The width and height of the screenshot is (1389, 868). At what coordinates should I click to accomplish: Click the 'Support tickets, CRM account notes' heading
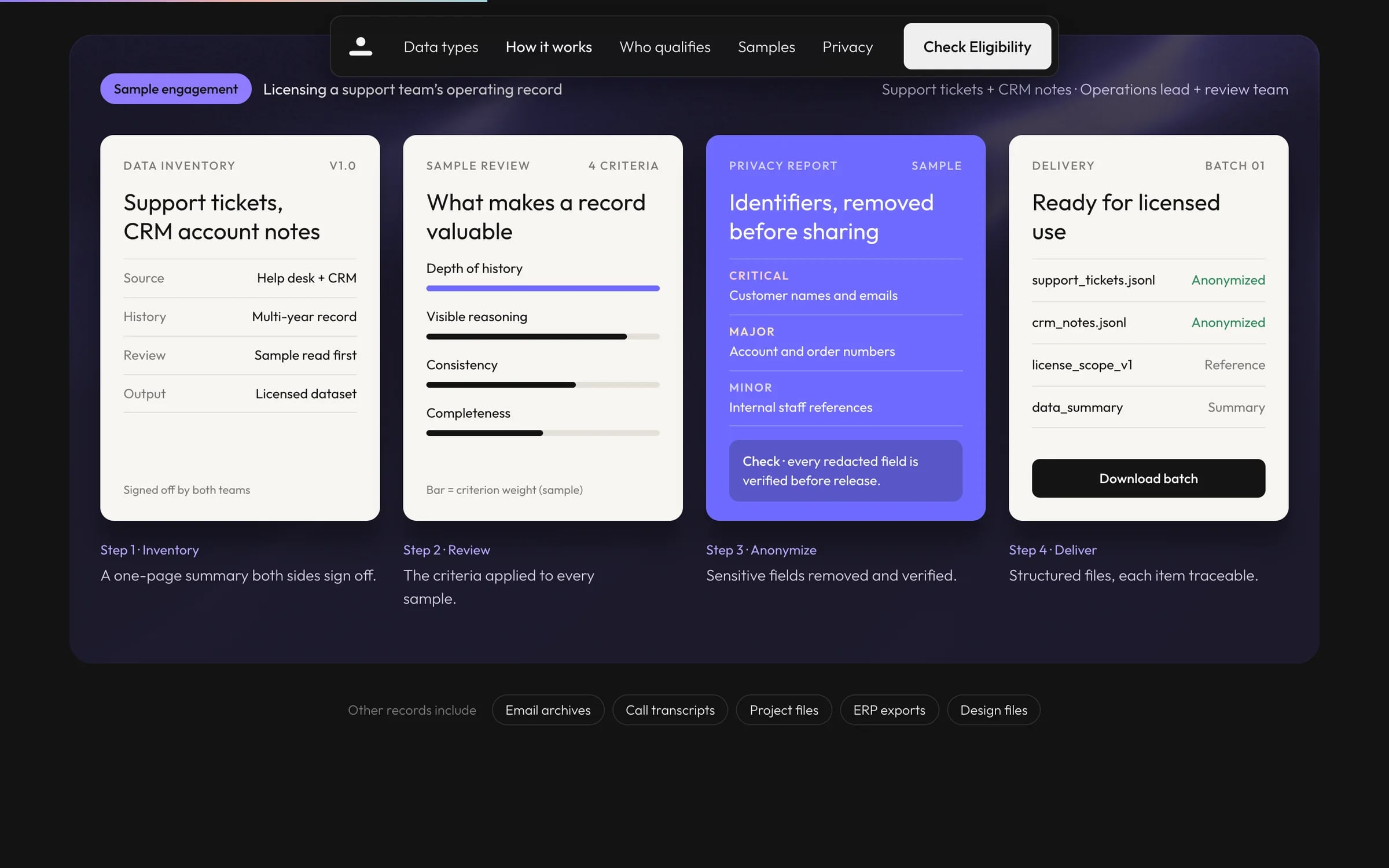coord(222,217)
